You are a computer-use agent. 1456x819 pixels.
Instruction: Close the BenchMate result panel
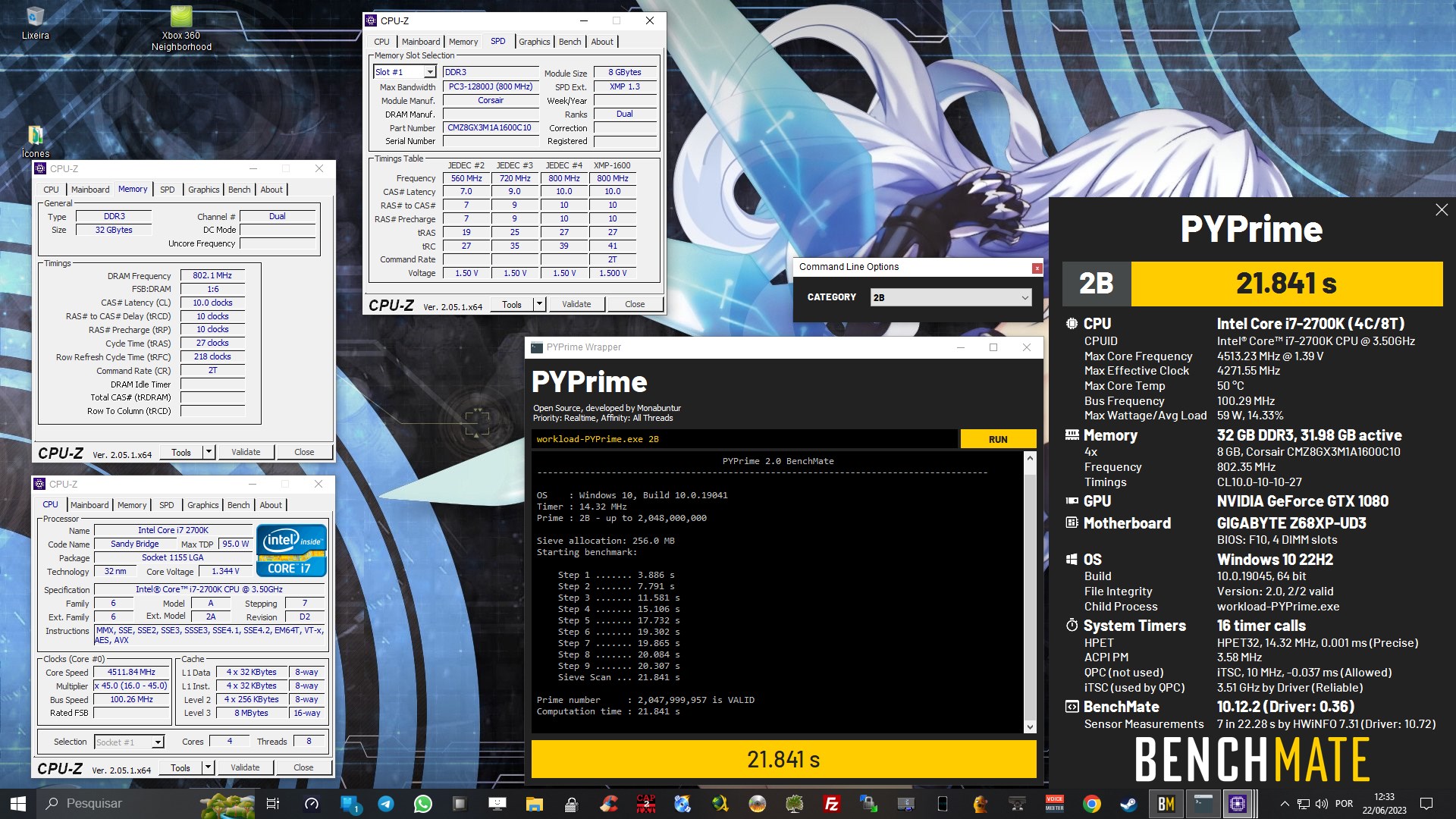click(x=1442, y=209)
